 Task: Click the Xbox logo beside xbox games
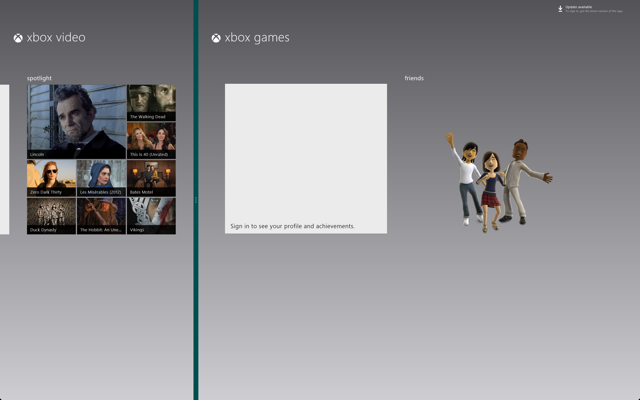click(216, 38)
